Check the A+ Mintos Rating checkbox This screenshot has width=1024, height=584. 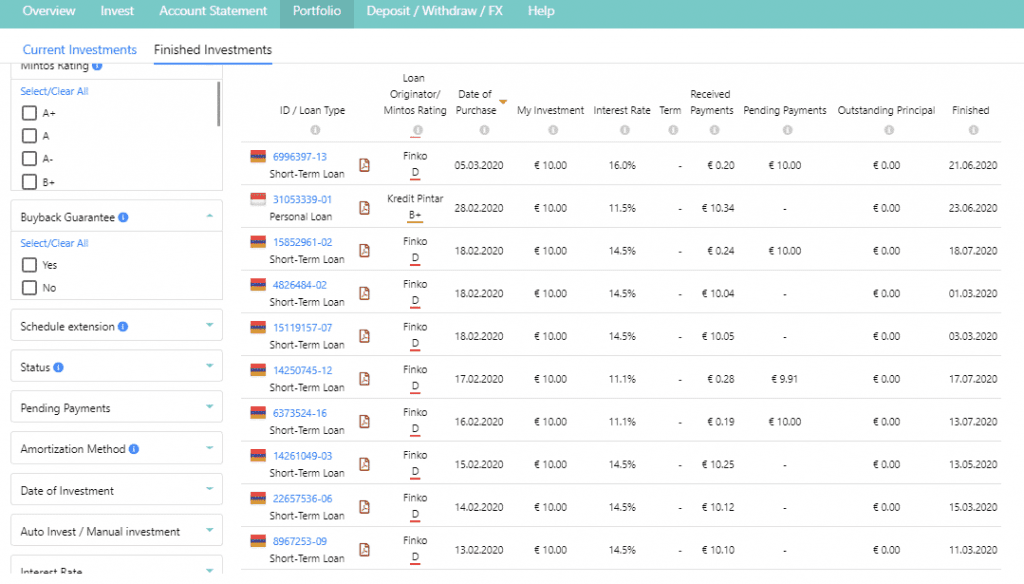click(29, 113)
